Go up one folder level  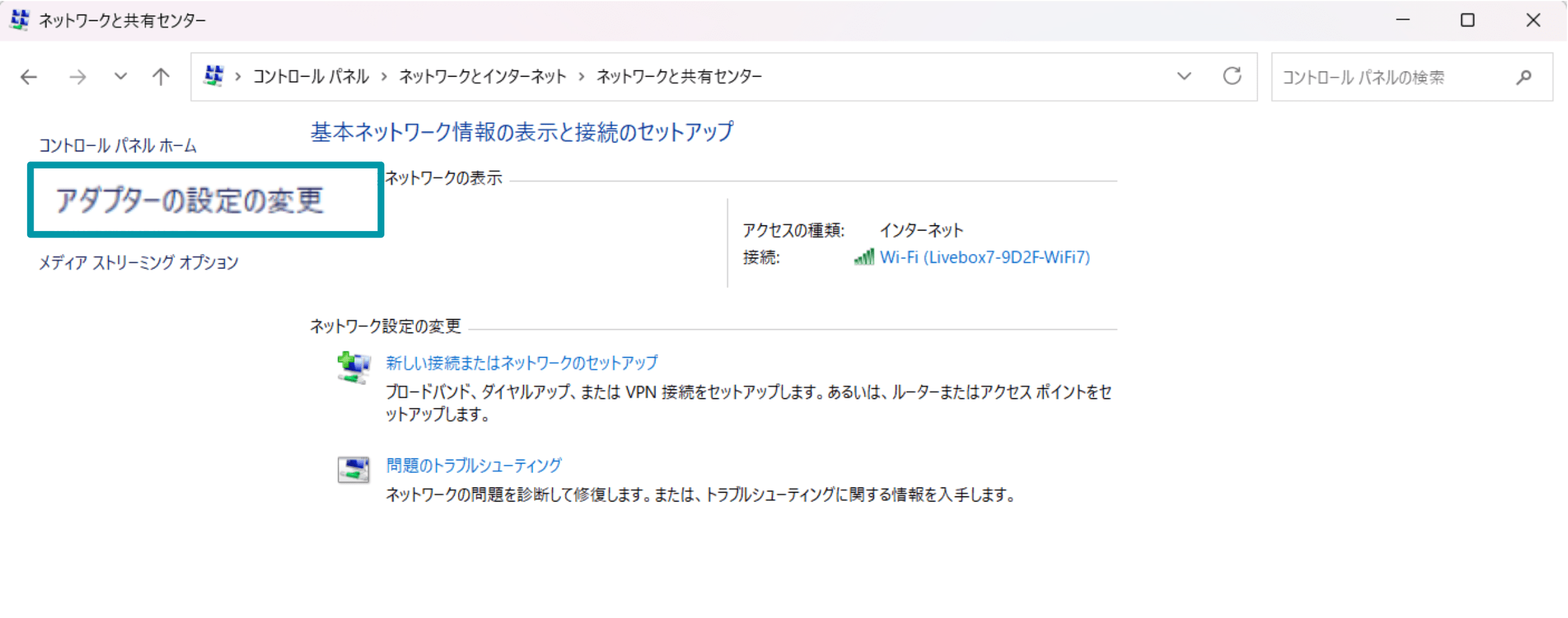point(161,77)
